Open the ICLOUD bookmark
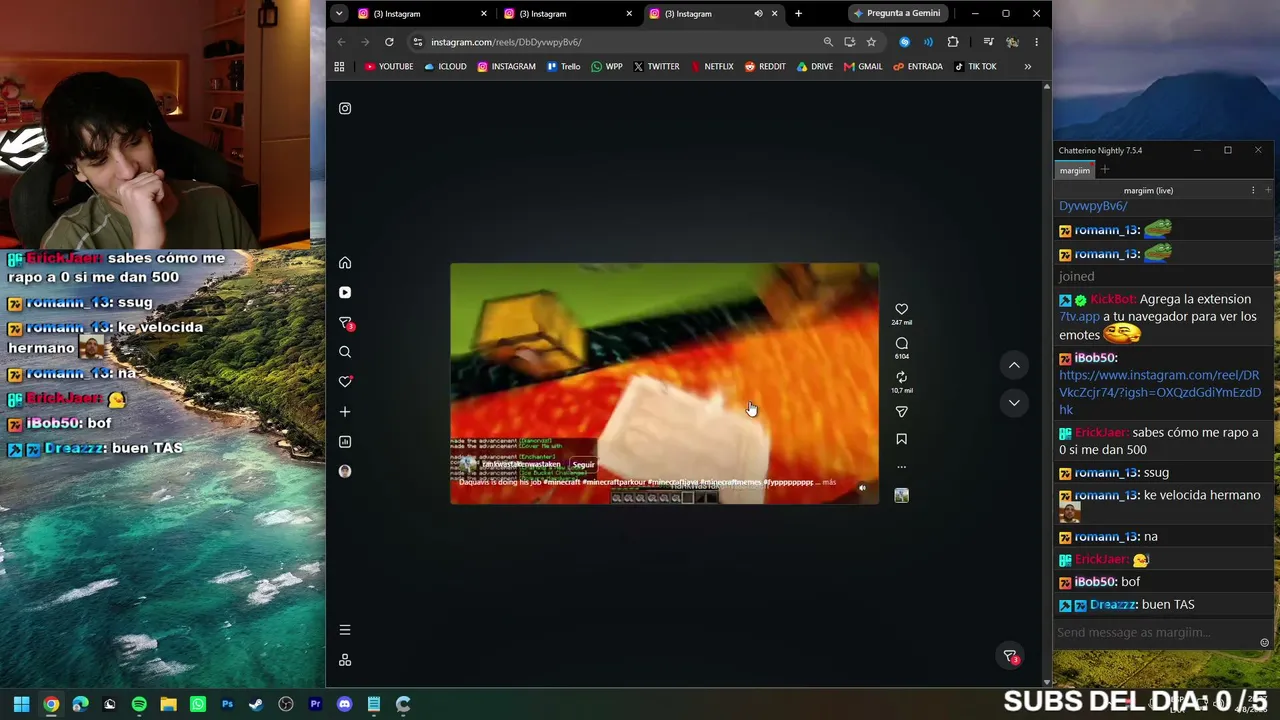Image resolution: width=1280 pixels, height=720 pixels. (x=445, y=67)
